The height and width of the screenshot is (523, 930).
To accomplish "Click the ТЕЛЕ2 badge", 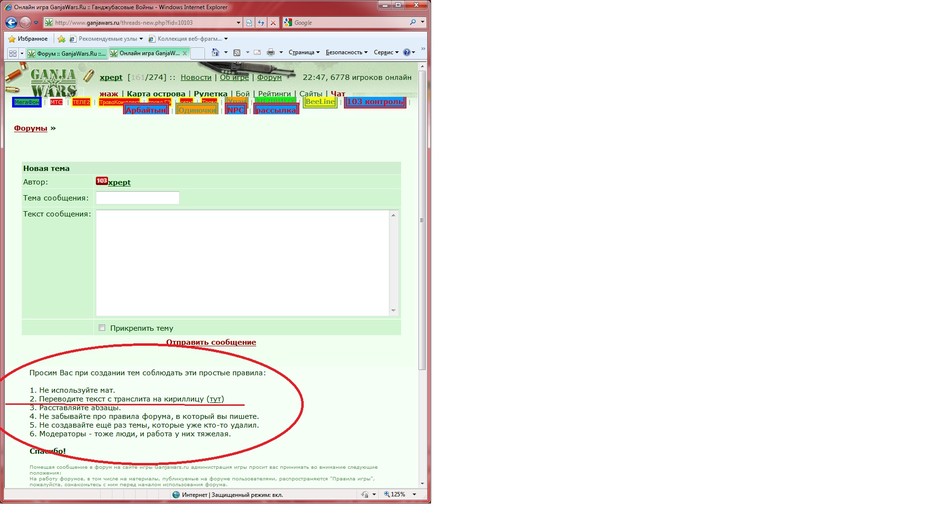I will tap(81, 102).
